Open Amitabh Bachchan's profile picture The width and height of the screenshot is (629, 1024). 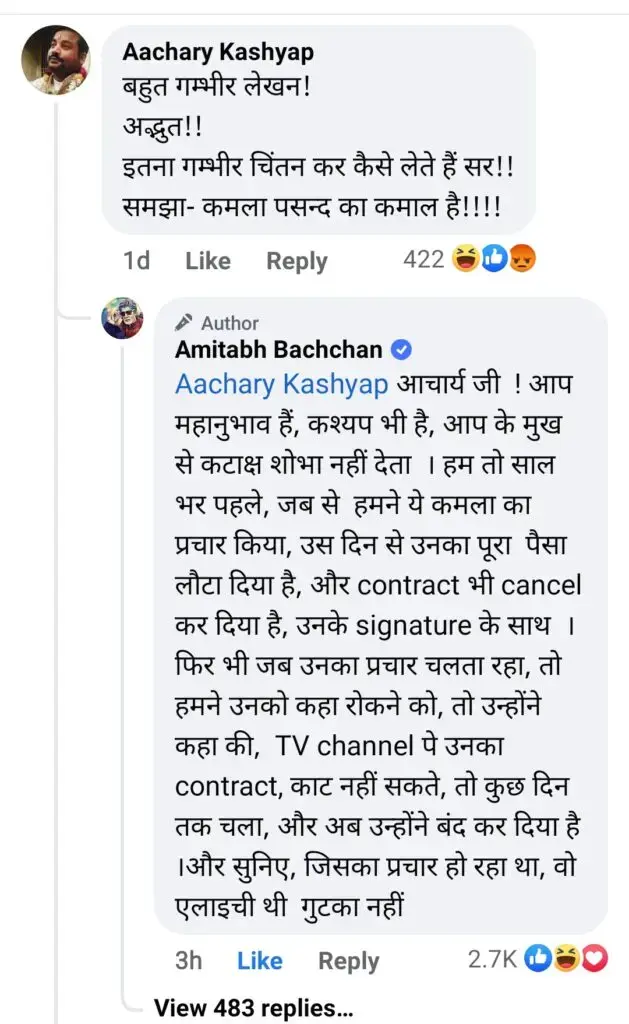(124, 320)
